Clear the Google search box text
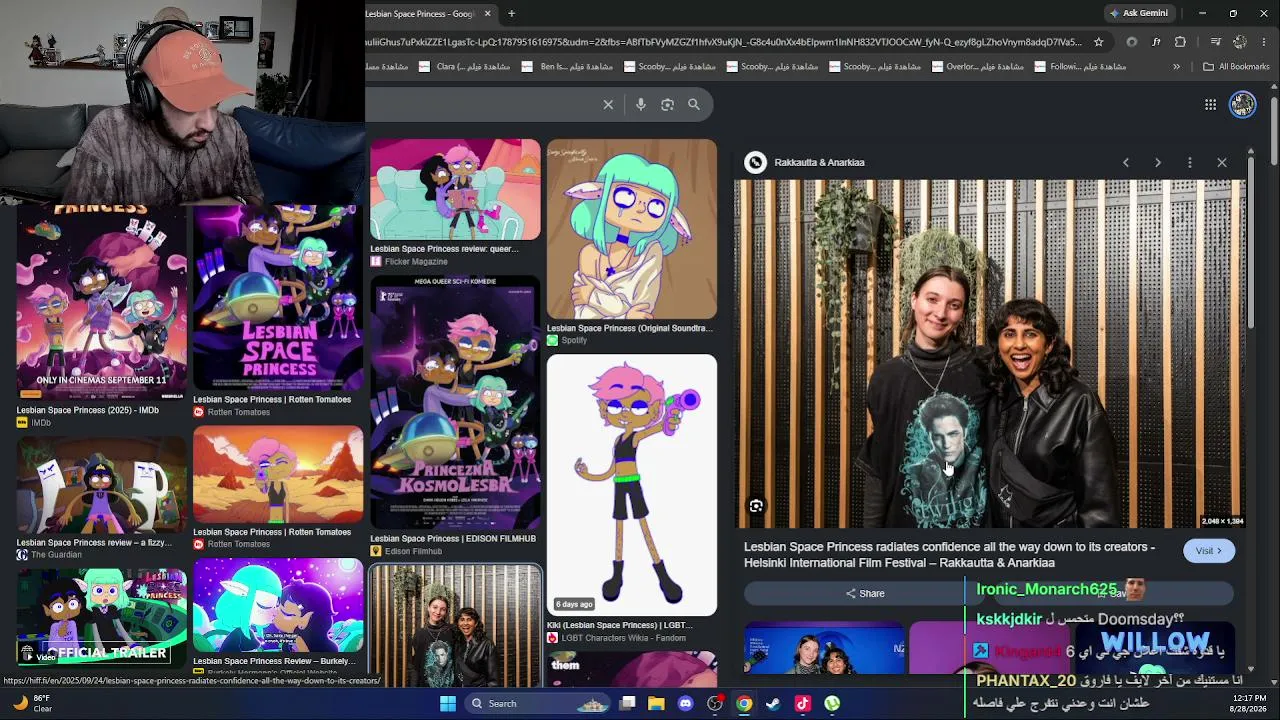Image resolution: width=1280 pixels, height=720 pixels. 608,104
